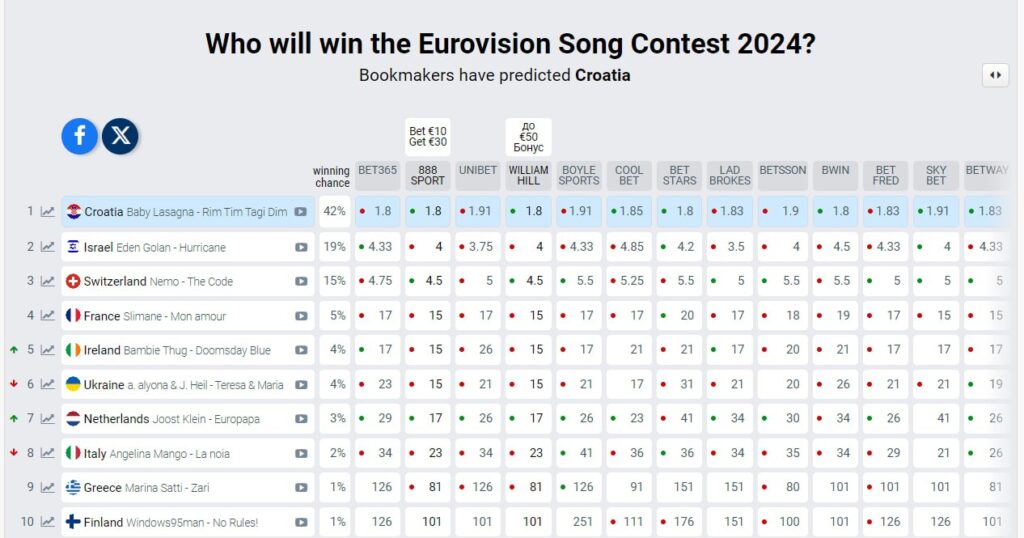Open the odds history chart for Israel

click(x=48, y=247)
